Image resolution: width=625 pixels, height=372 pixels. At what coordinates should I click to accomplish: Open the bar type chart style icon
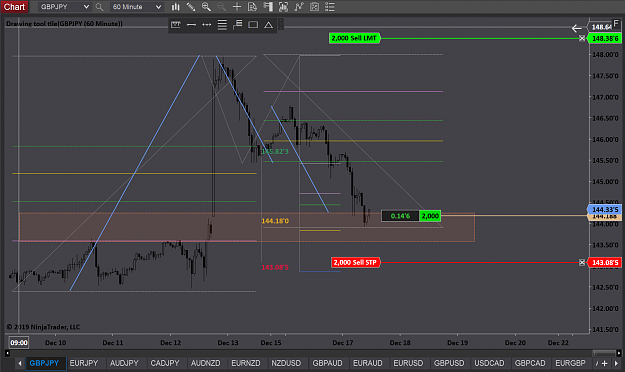coord(175,7)
